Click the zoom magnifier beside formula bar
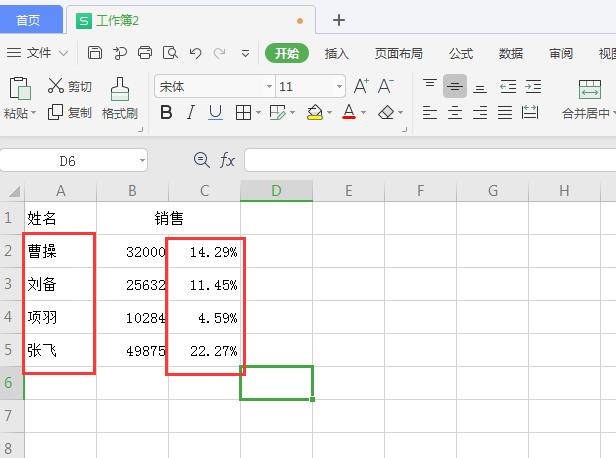Screen dimensions: 616x458 click(202, 160)
